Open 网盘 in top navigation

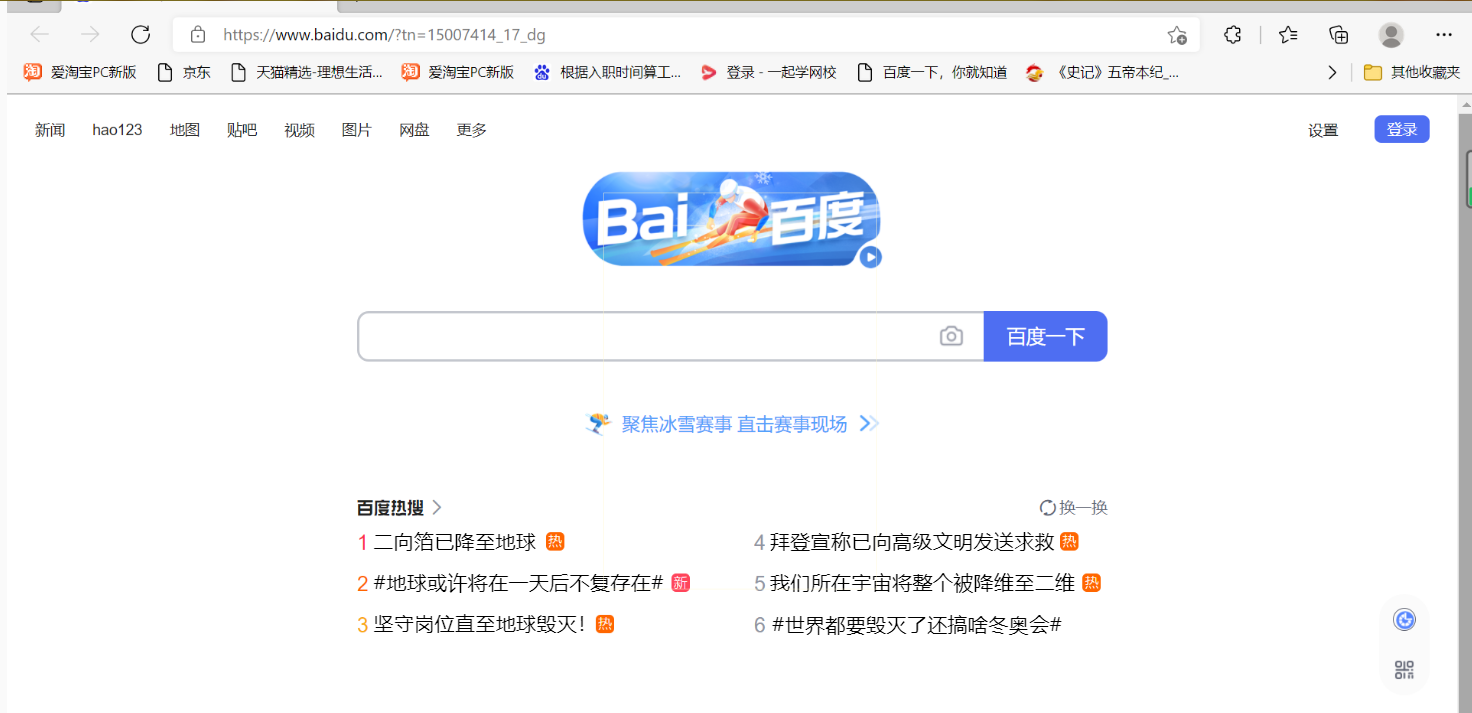414,130
